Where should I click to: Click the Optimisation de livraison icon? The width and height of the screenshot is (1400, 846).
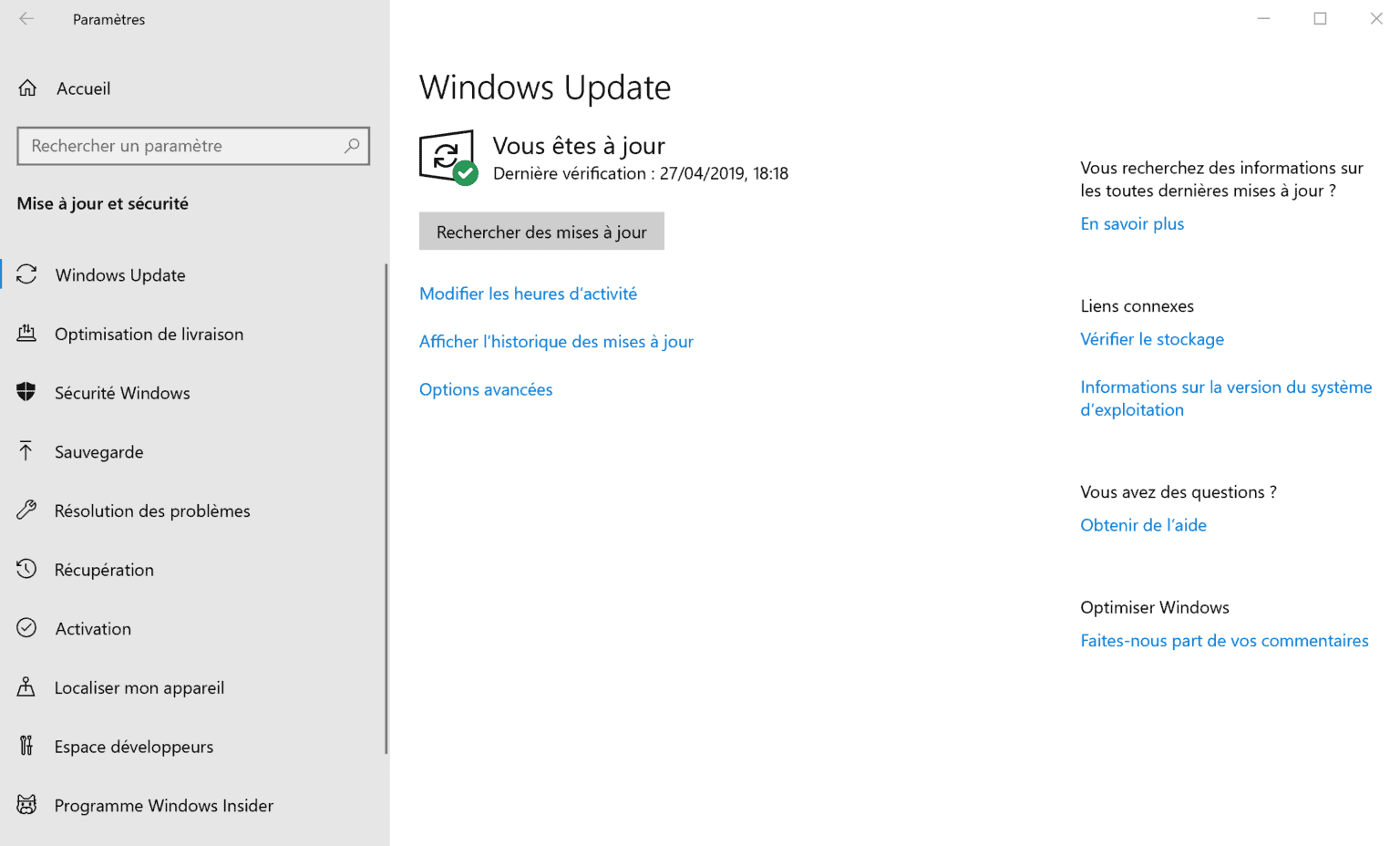point(26,334)
